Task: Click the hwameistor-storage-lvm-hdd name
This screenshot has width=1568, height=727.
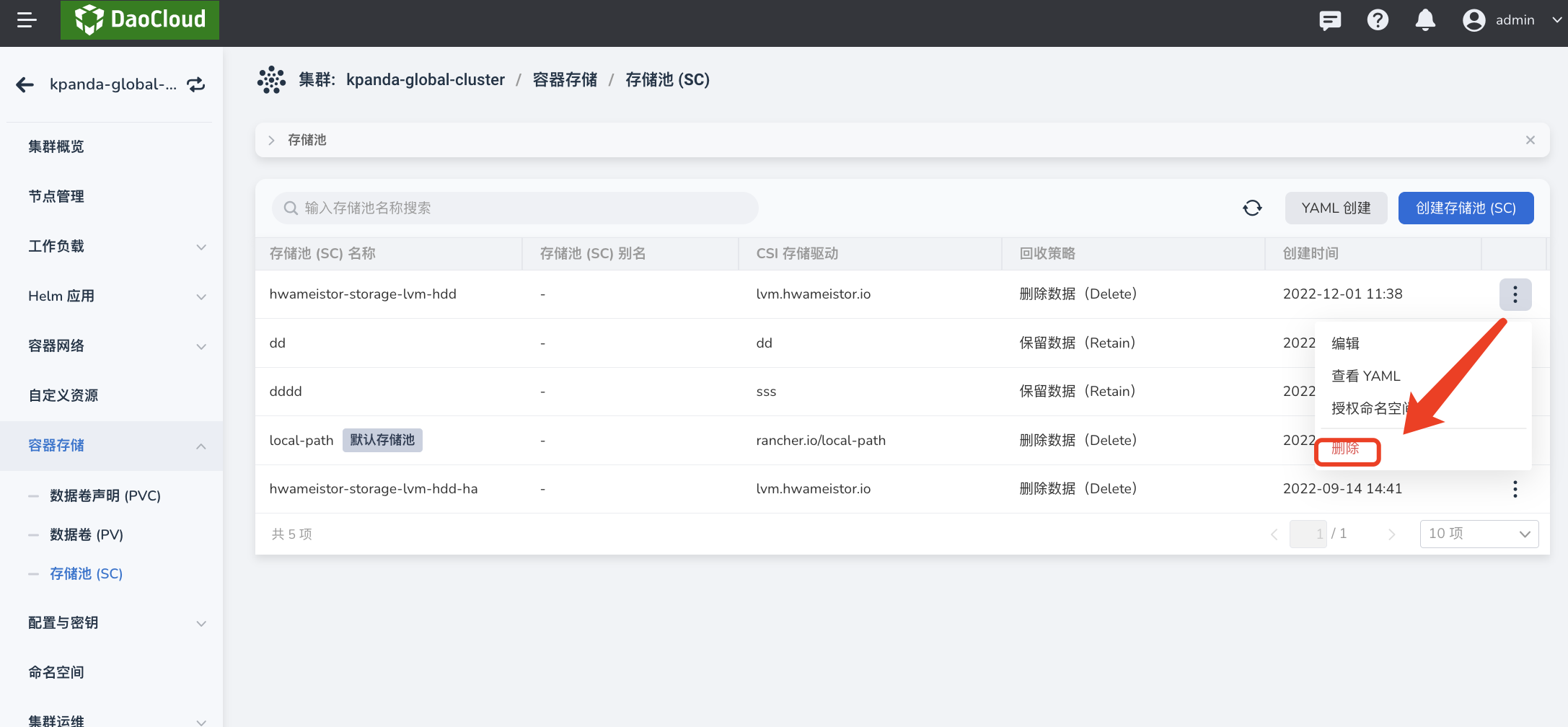Action: [363, 294]
